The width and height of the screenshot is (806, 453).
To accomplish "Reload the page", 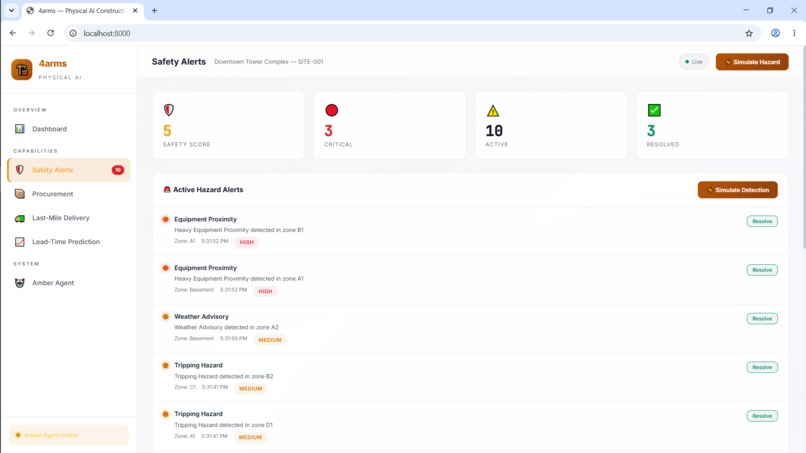I will 50,33.
